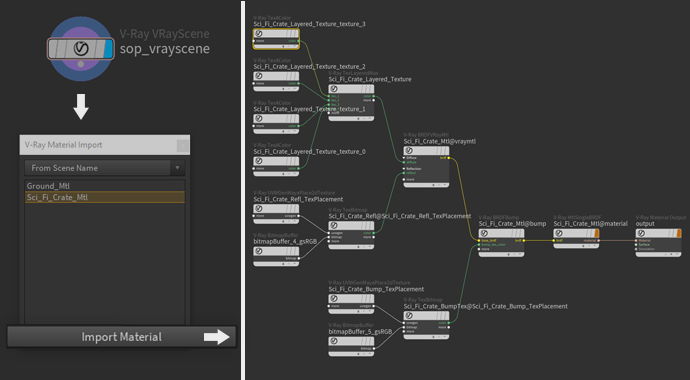The image size is (690, 380).
Task: Expand 'more' on Bump_TexPlacement node
Action: point(330,306)
